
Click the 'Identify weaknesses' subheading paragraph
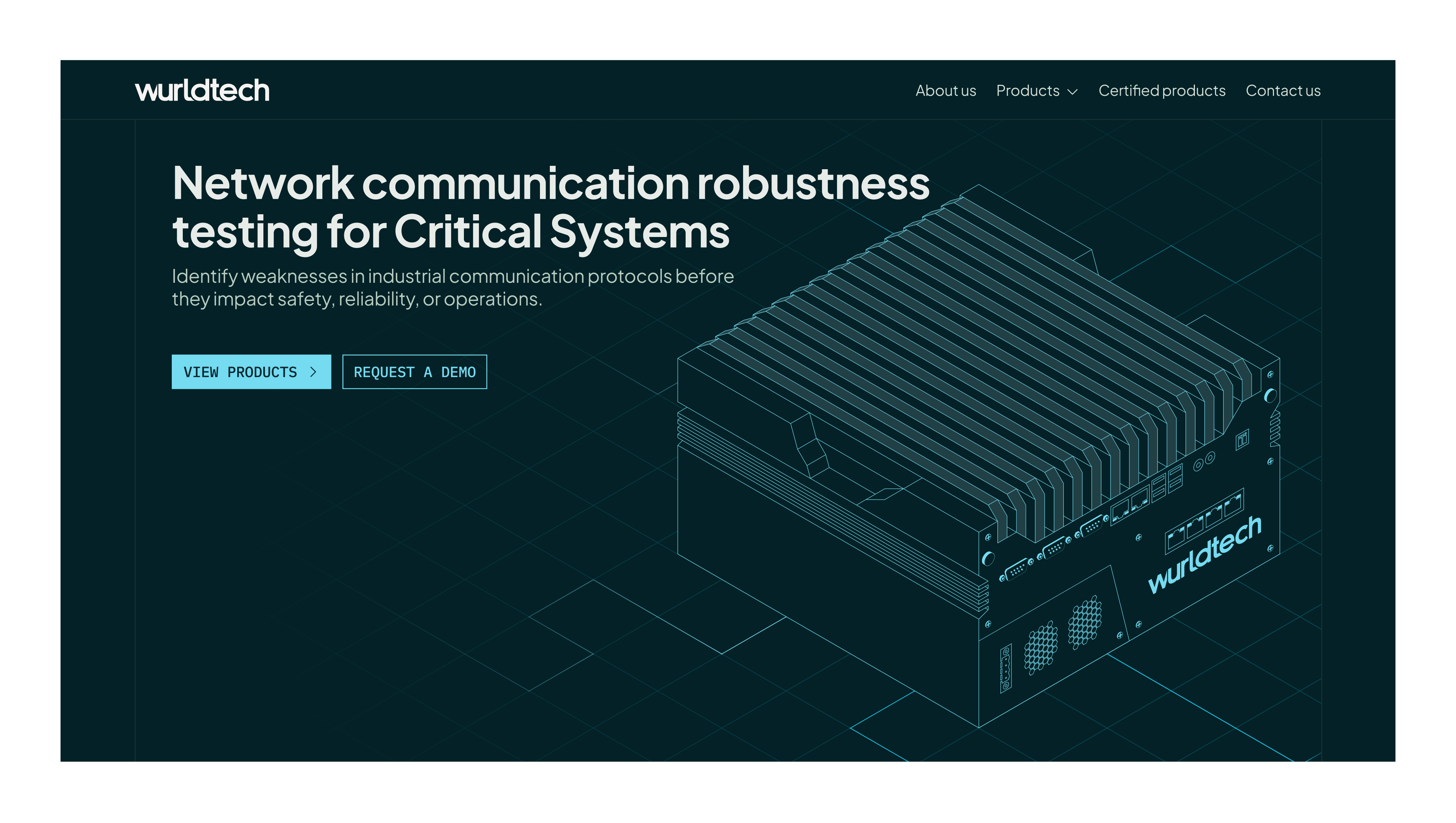(453, 287)
